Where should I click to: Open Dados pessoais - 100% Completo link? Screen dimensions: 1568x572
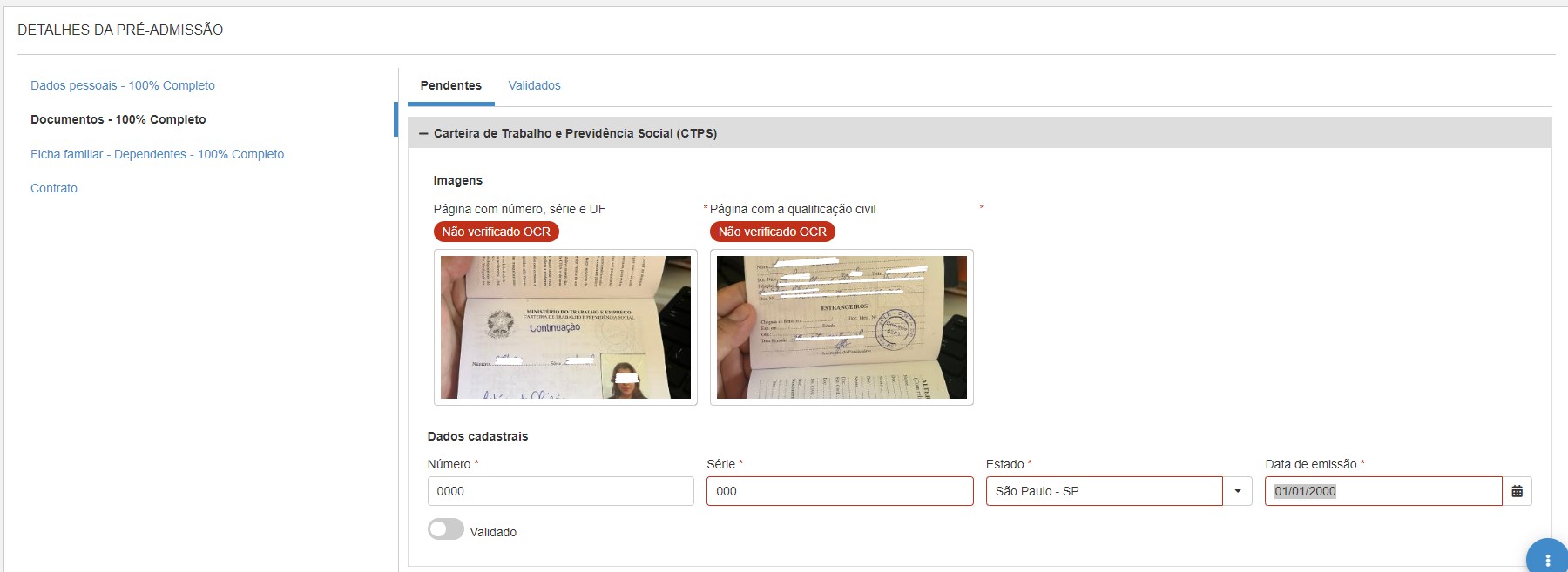click(123, 85)
